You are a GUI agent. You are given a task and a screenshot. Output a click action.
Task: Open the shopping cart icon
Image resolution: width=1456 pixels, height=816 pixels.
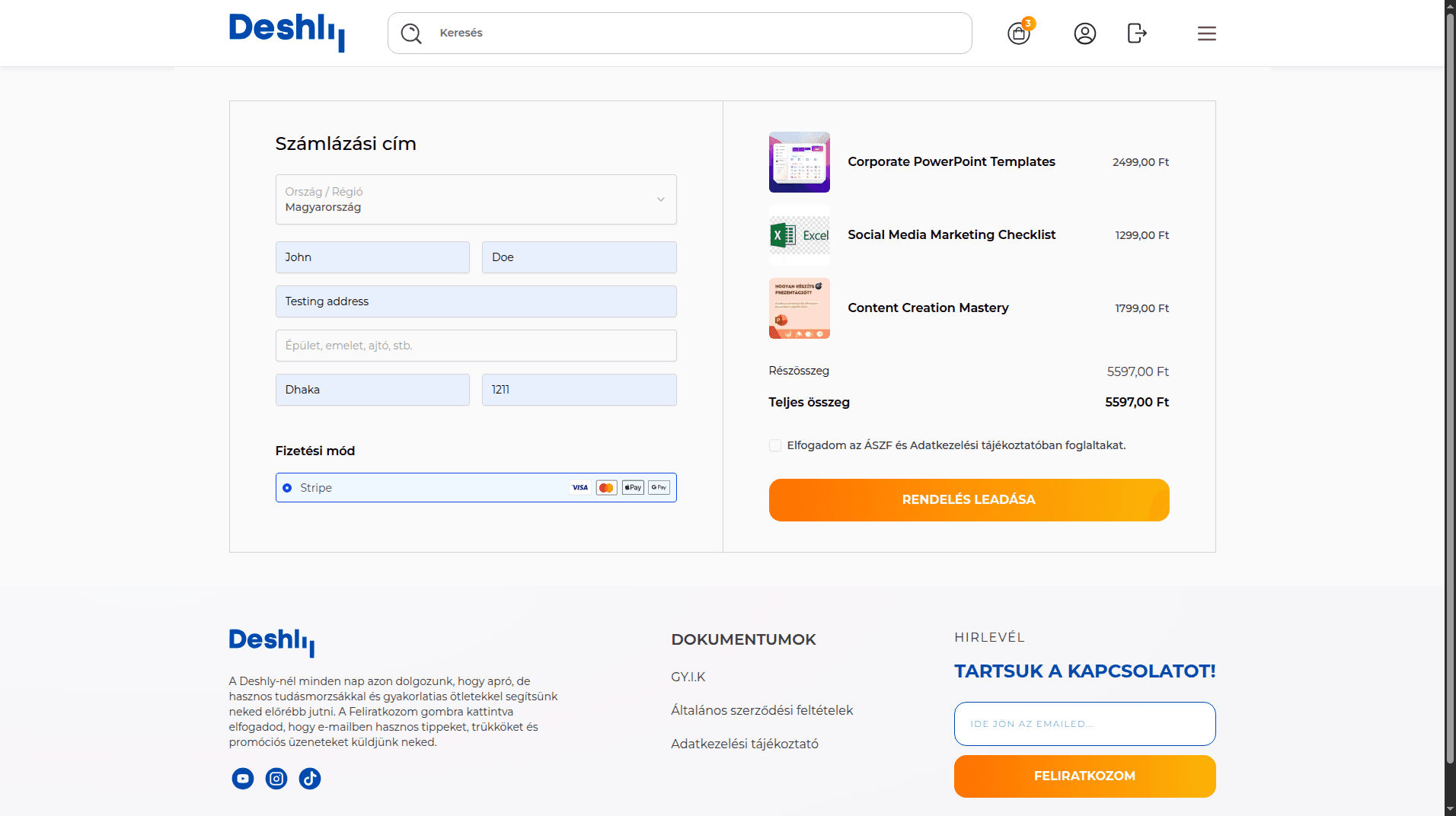point(1018,33)
